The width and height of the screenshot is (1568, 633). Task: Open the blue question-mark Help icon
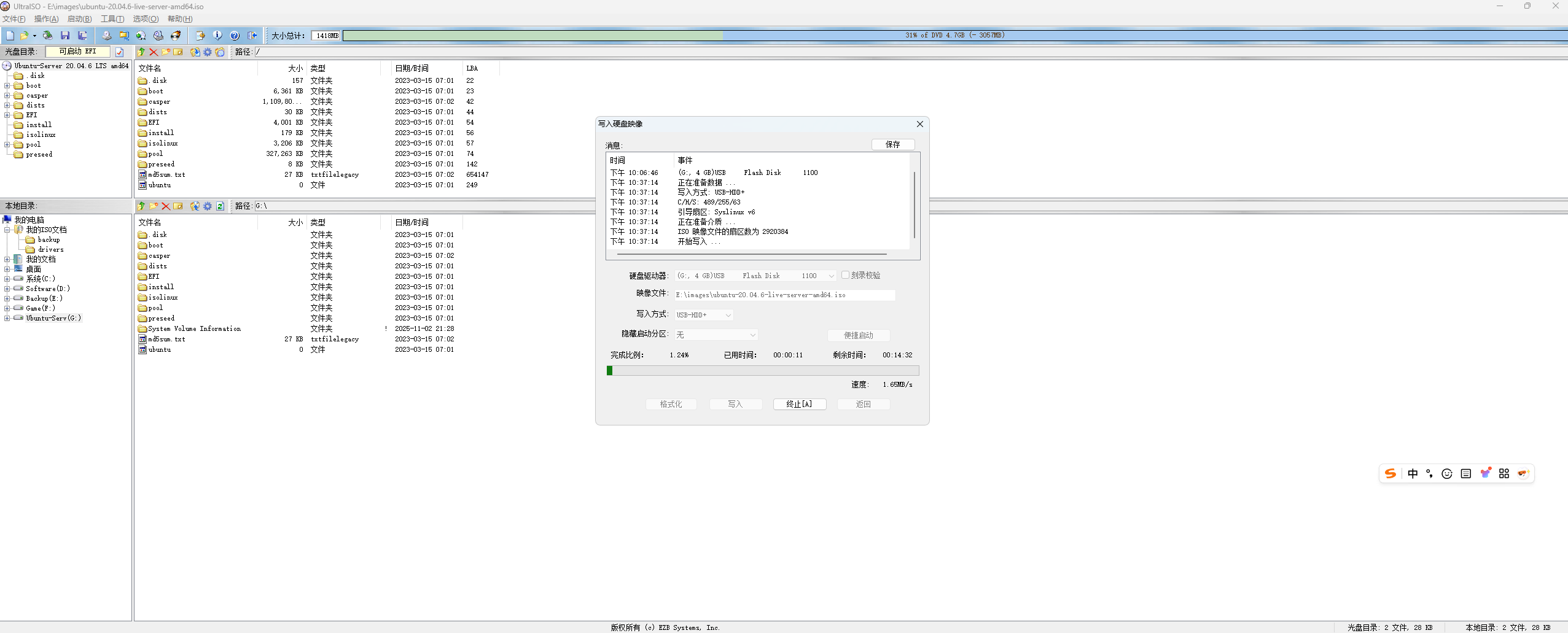point(235,36)
